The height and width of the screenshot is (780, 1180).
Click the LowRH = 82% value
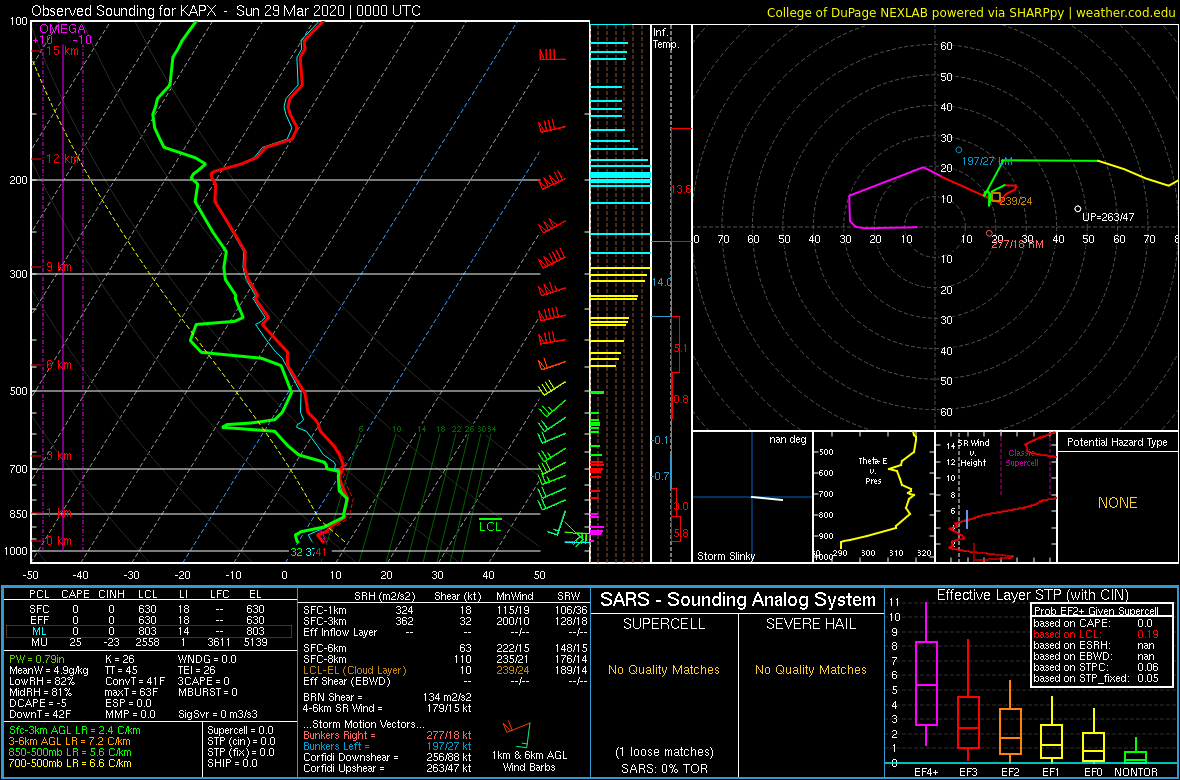pos(41,681)
